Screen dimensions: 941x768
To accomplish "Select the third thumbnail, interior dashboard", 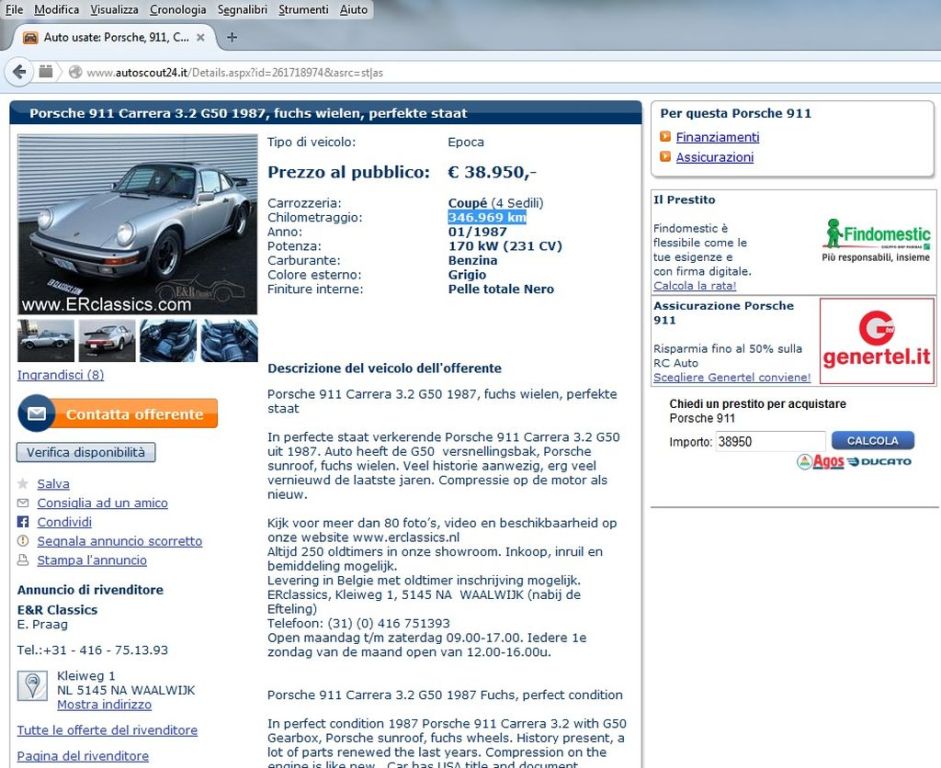I will pyautogui.click(x=168, y=341).
